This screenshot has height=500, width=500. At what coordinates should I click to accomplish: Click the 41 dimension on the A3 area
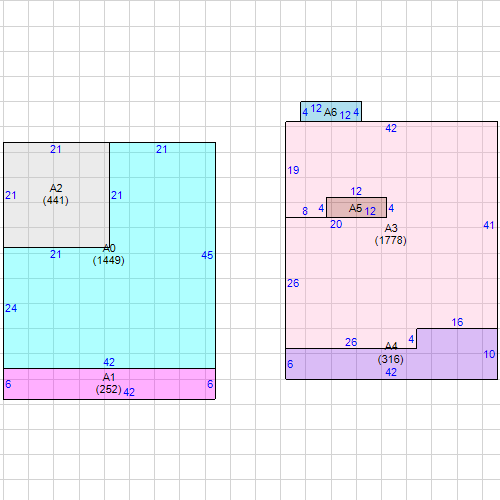tap(489, 225)
